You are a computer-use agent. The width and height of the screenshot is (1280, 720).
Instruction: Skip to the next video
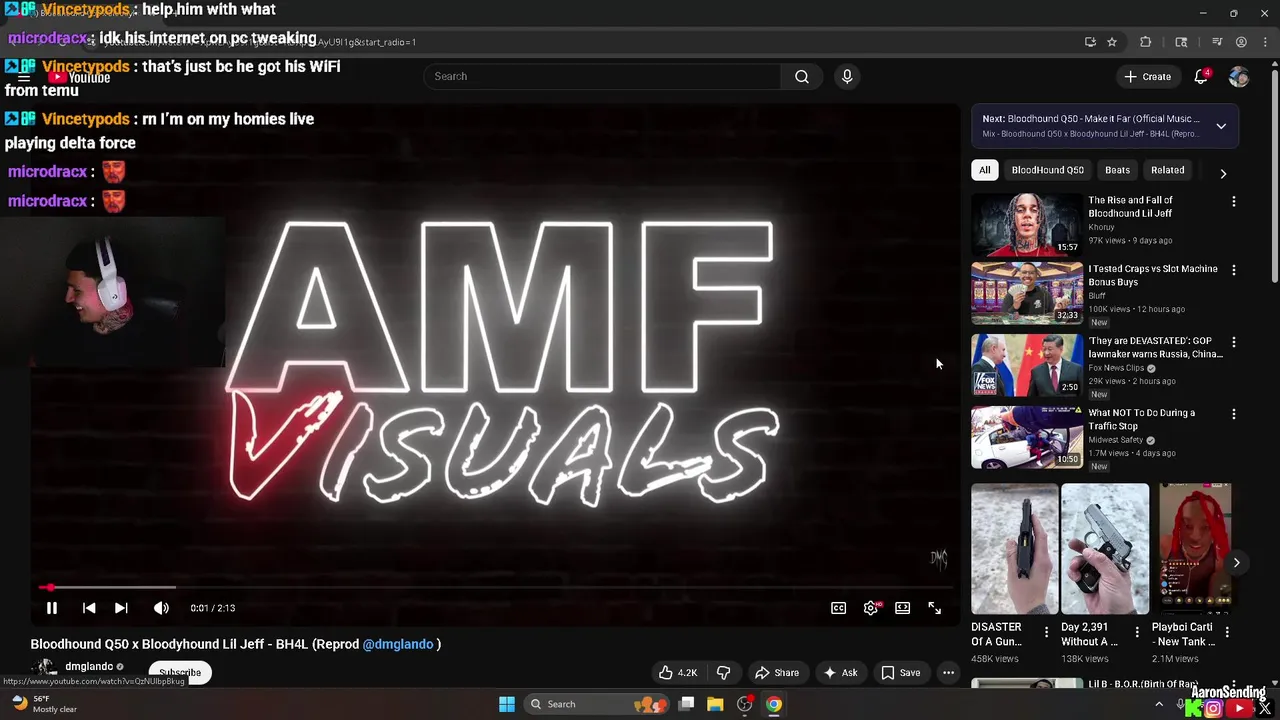point(121,608)
